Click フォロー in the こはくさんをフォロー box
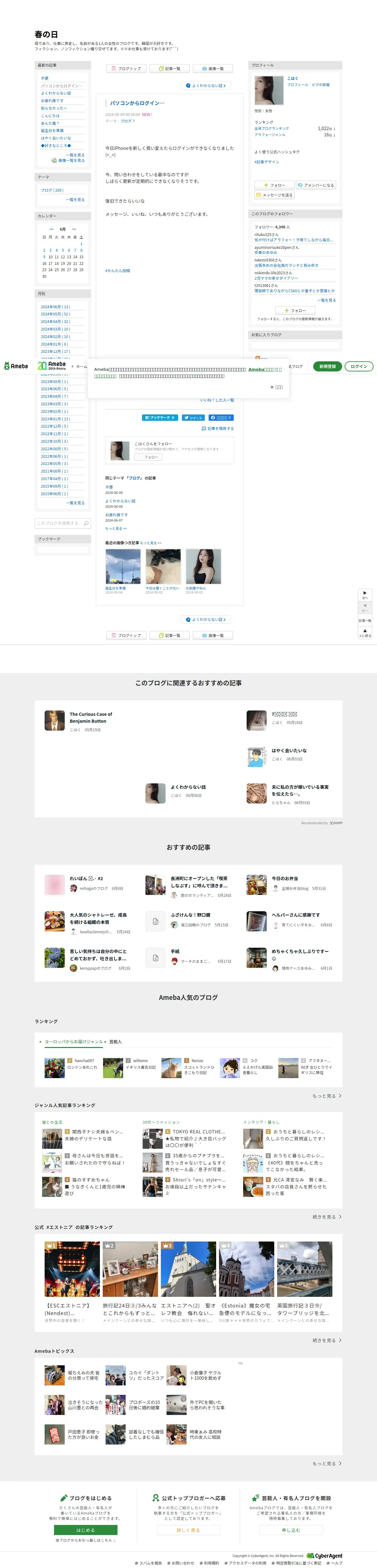This screenshot has width=377, height=1568. tap(149, 457)
